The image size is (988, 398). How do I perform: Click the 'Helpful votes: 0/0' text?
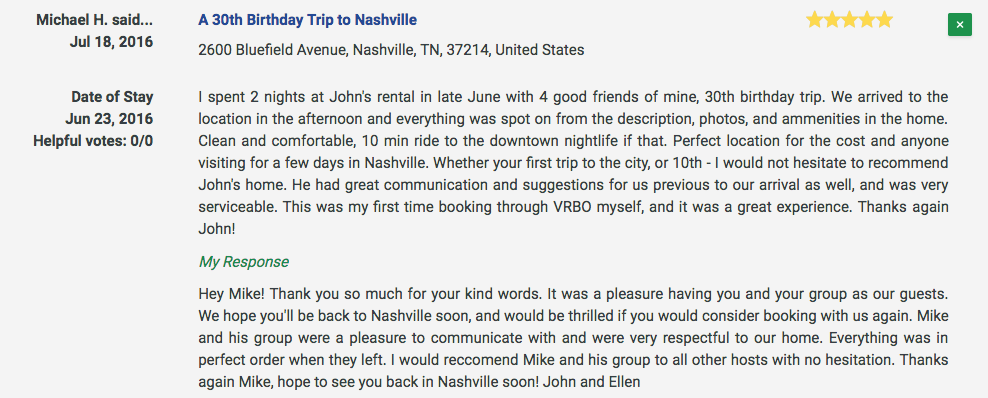click(93, 140)
